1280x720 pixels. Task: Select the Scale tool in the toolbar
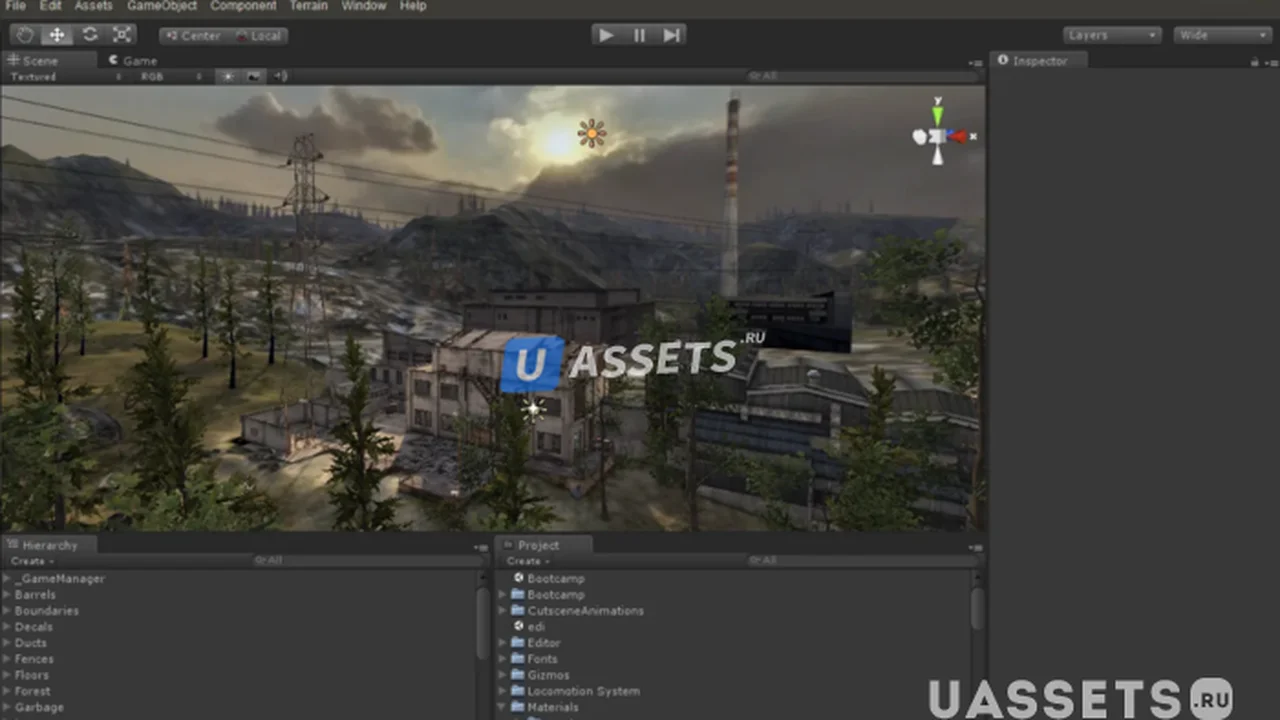click(x=122, y=35)
